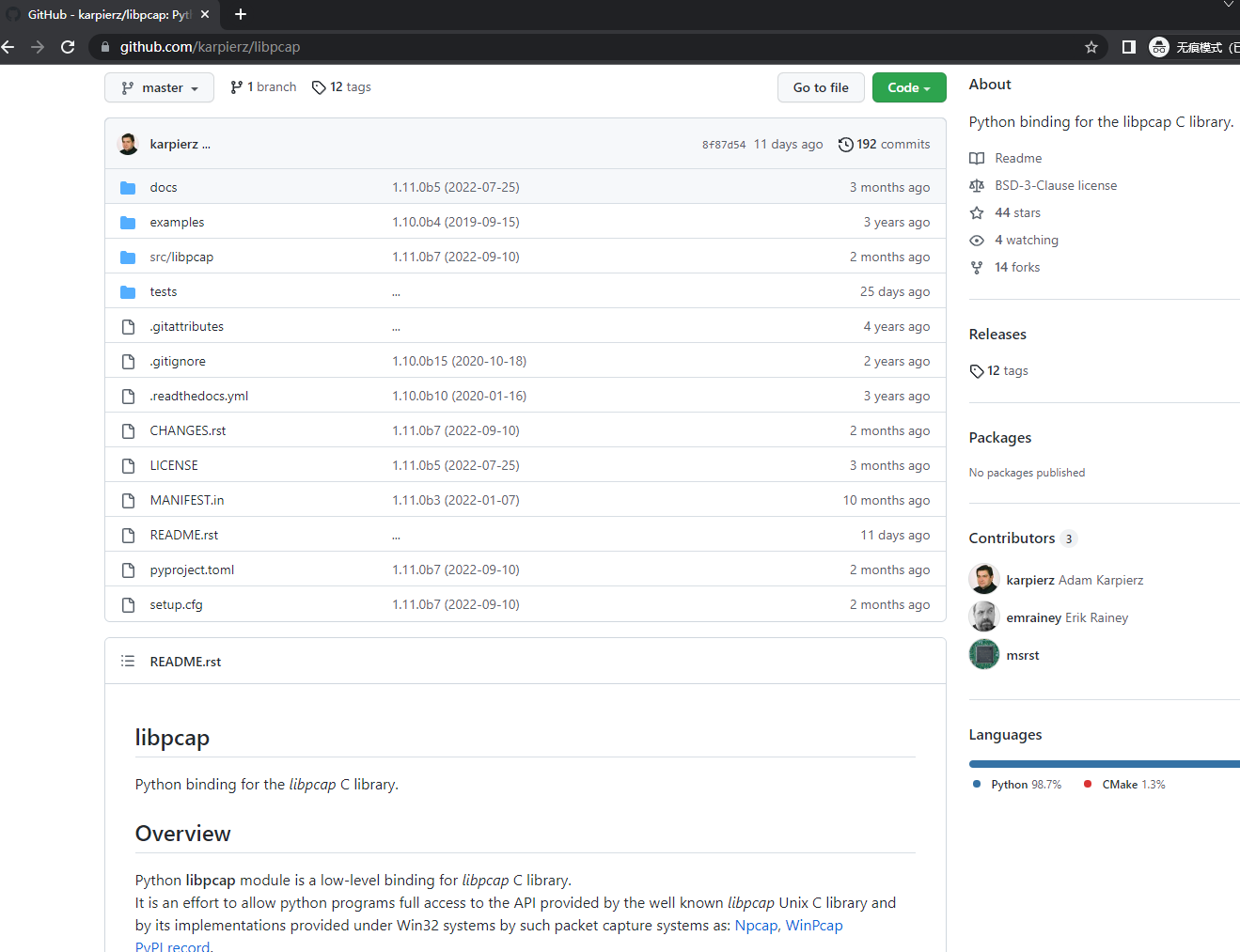Viewport: 1240px width, 952px height.
Task: Click the browser address bar
Action: coord(376,46)
